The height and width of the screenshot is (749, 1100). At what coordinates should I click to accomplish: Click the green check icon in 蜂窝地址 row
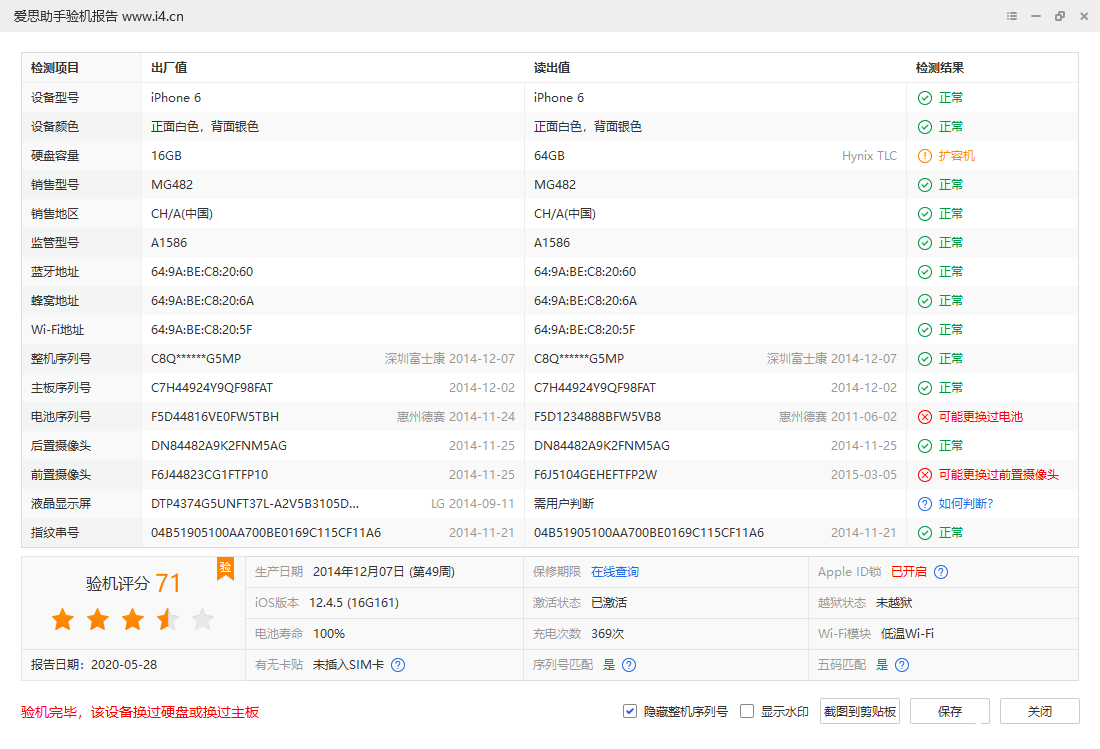click(x=925, y=301)
